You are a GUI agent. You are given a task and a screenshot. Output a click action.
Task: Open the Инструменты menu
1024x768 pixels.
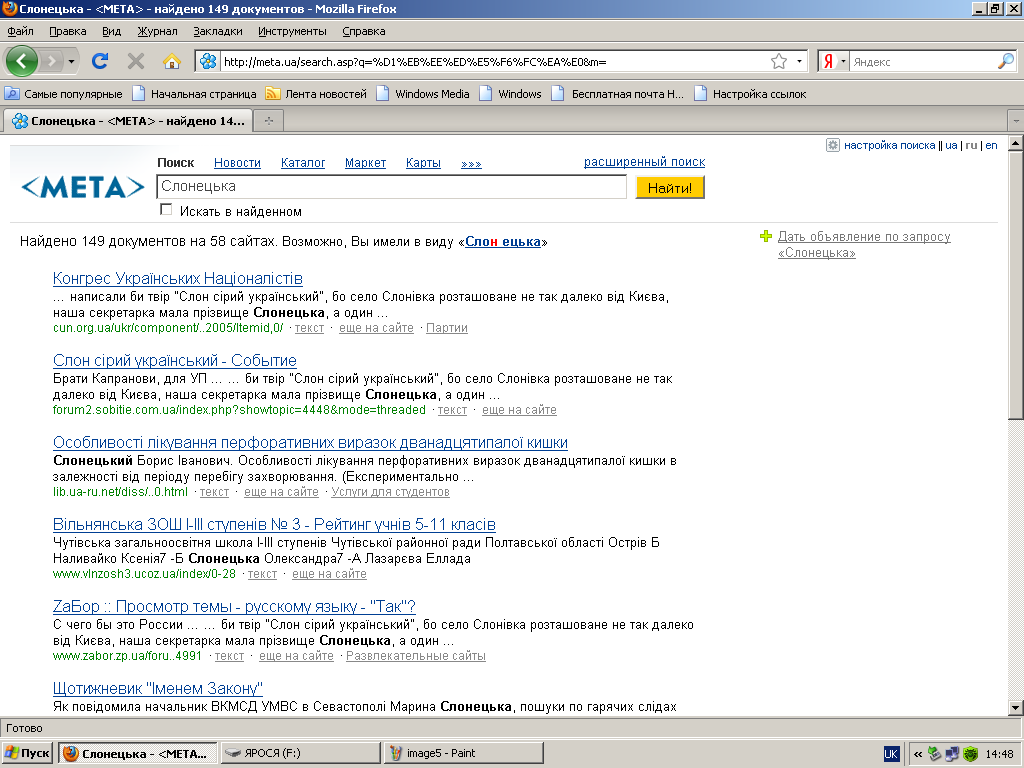tap(292, 31)
